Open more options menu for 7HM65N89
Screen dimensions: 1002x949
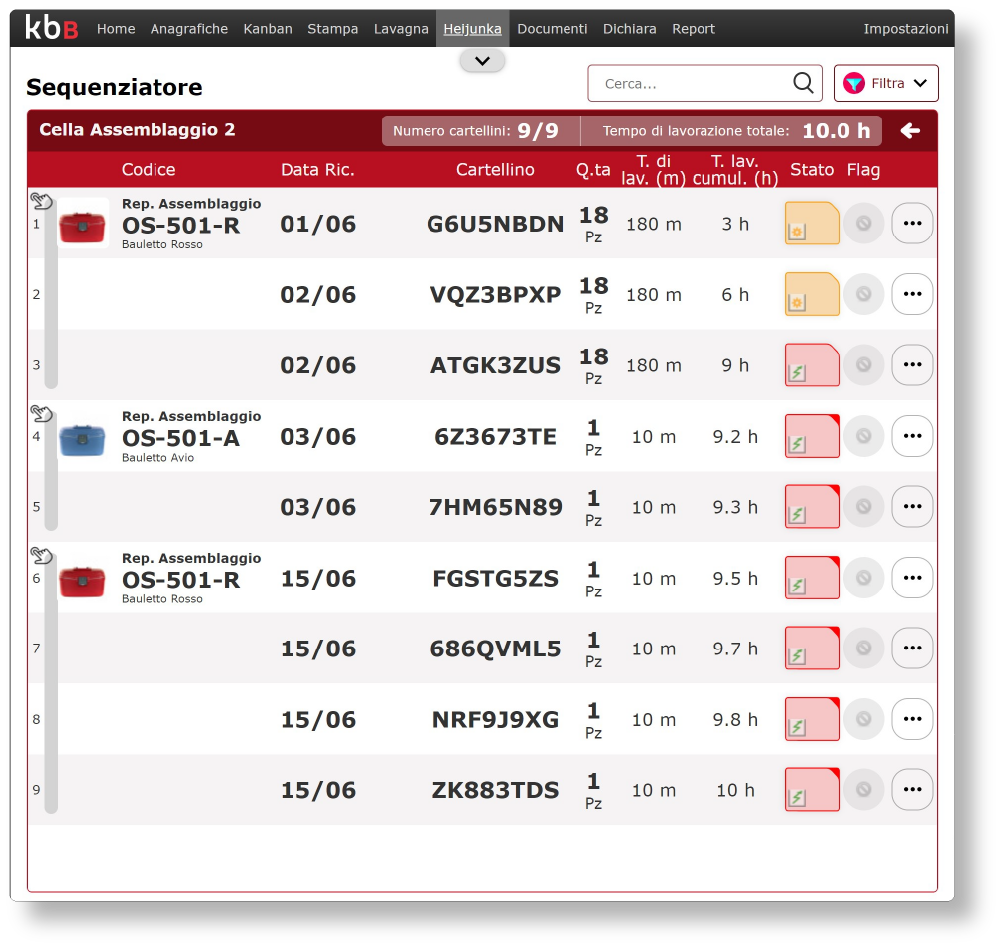911,507
